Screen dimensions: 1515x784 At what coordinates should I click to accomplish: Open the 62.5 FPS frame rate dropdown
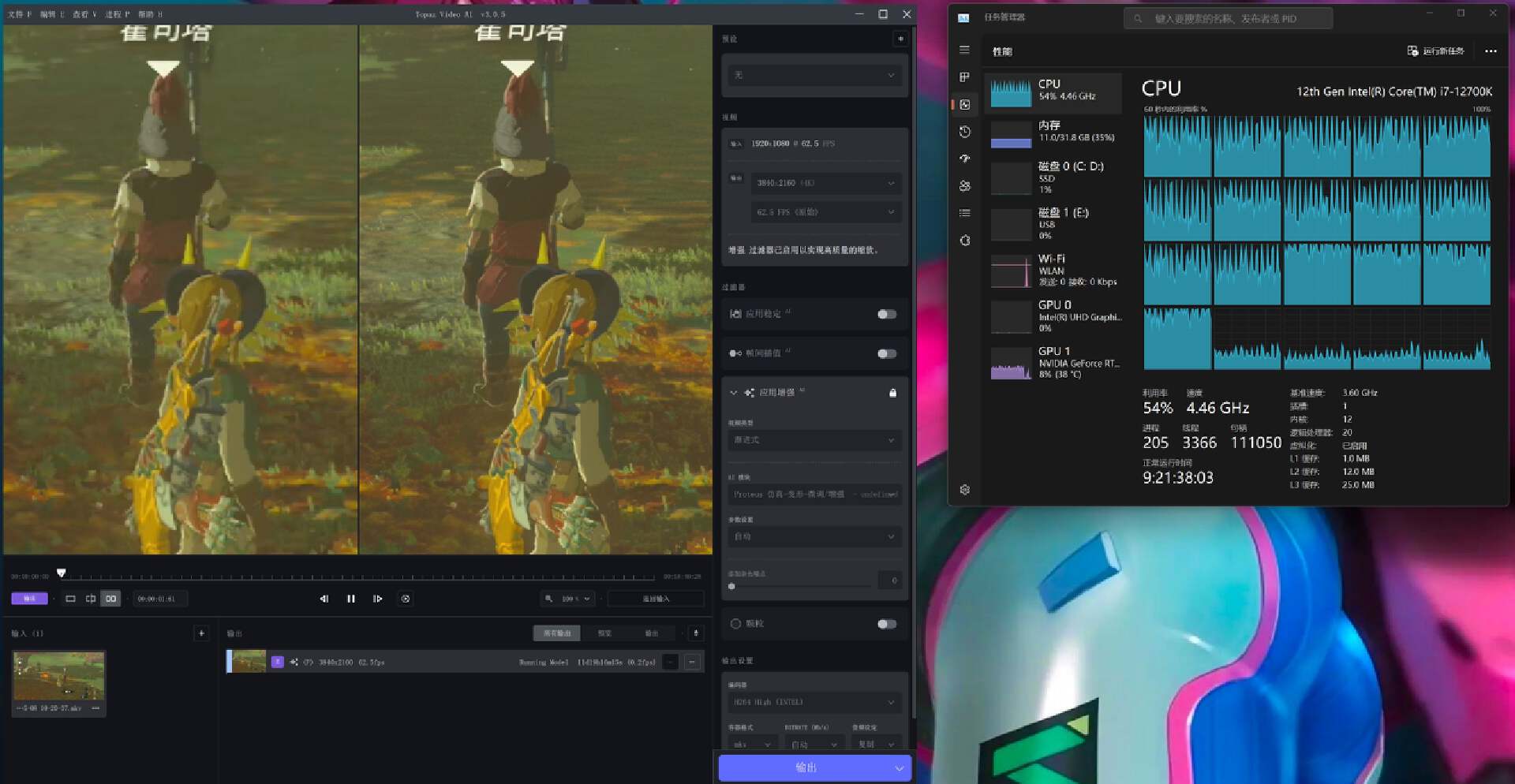tap(825, 212)
